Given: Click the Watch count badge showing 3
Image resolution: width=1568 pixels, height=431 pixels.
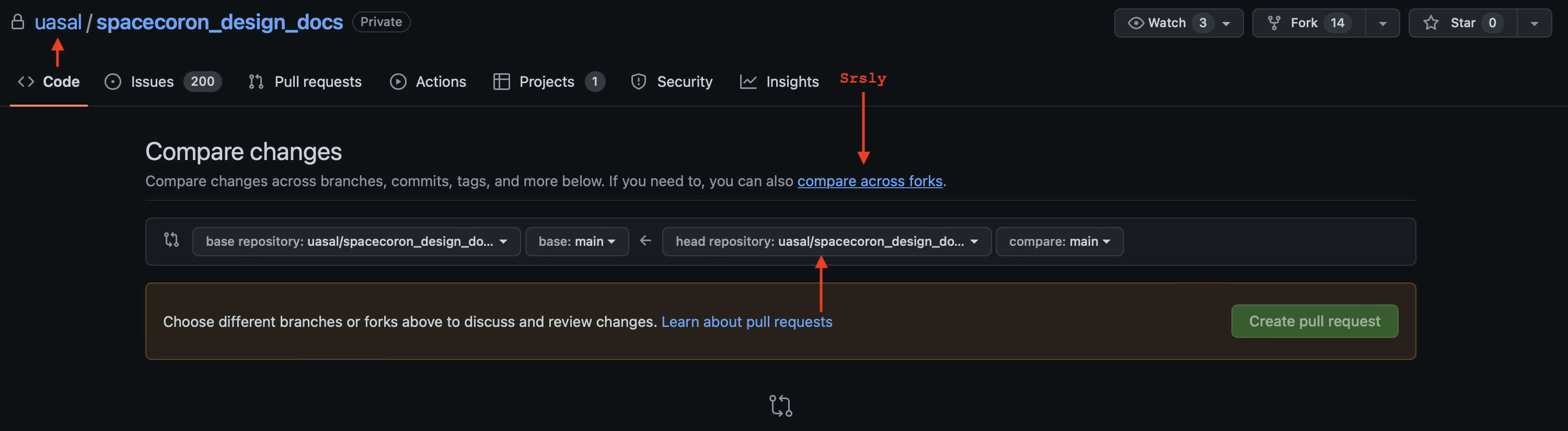Looking at the screenshot, I should coord(1203,23).
